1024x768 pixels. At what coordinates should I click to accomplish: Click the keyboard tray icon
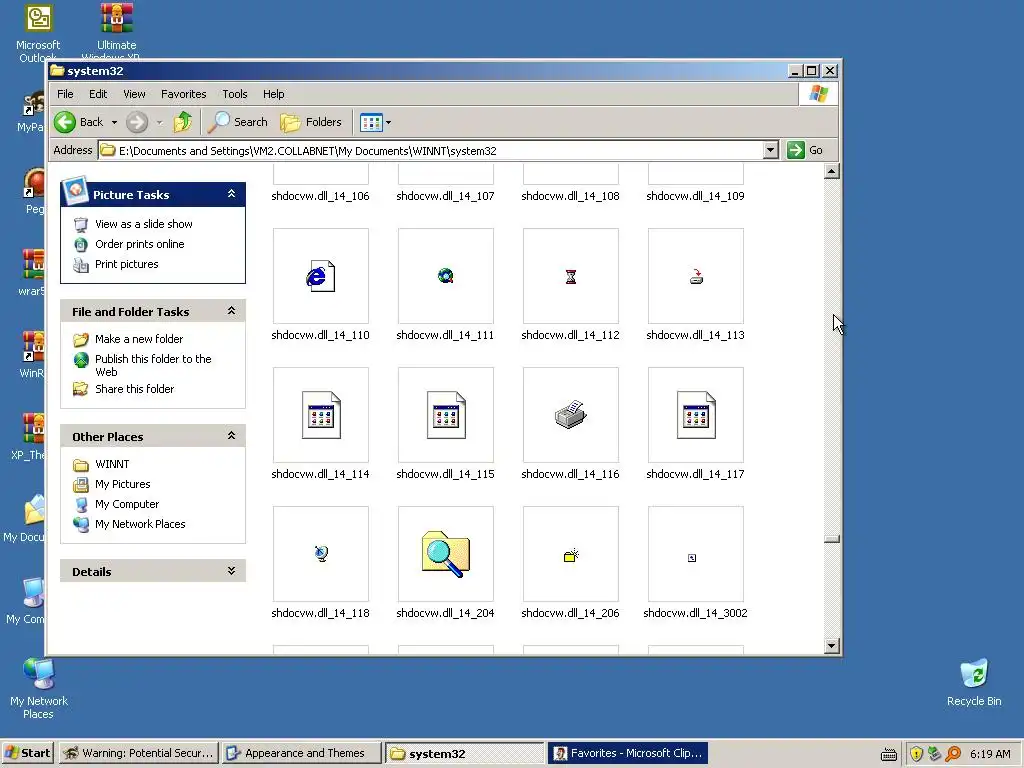(x=889, y=755)
